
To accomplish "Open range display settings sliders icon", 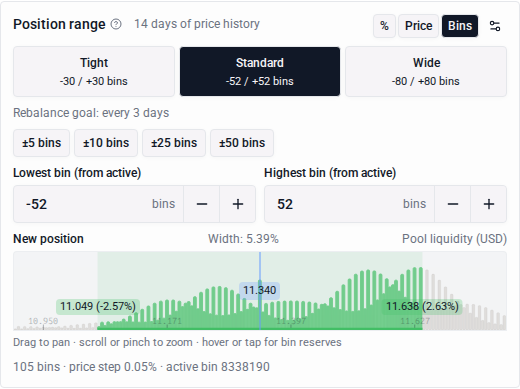I will pos(495,26).
